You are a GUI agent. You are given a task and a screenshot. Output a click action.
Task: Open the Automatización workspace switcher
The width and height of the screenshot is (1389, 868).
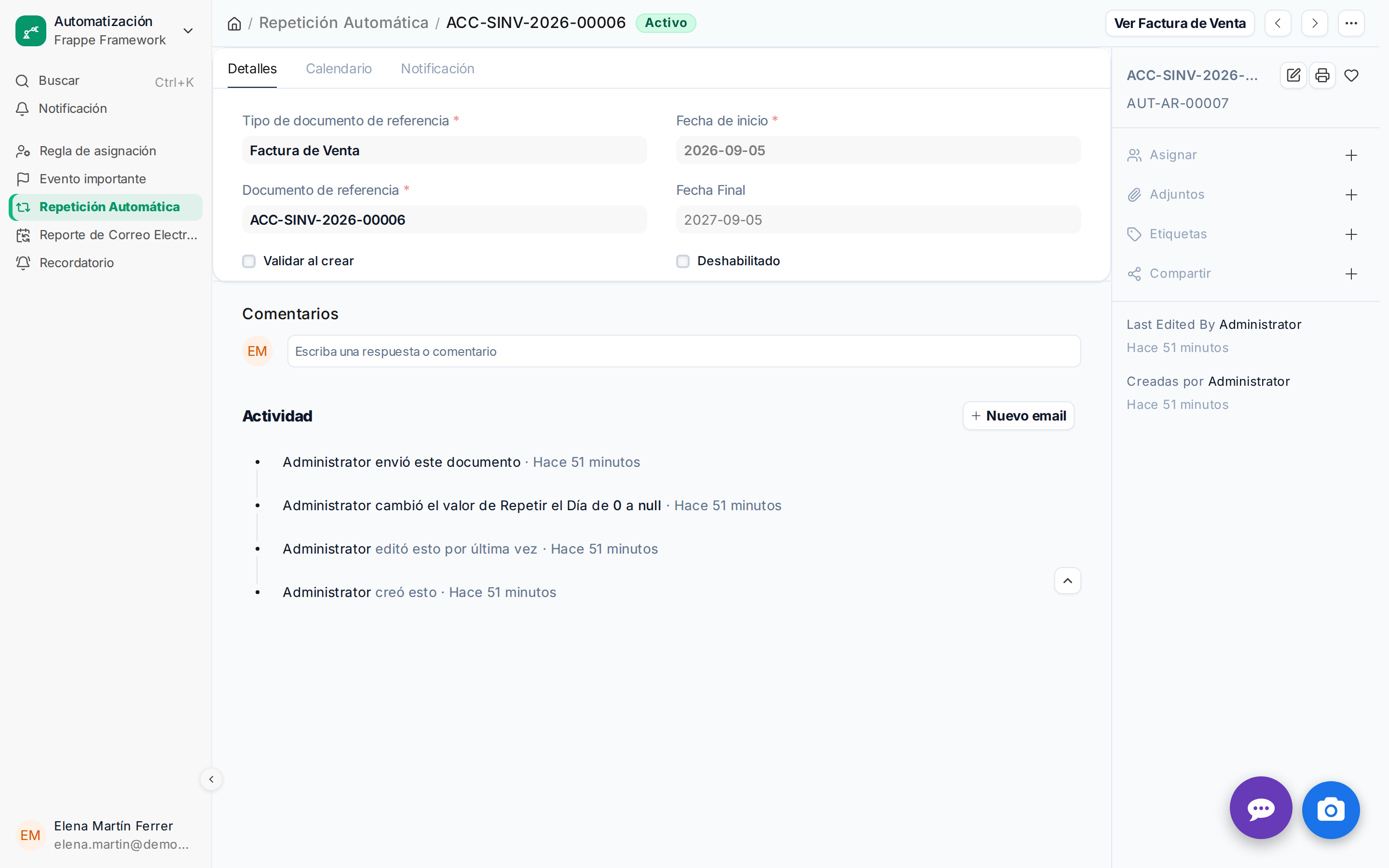click(106, 30)
